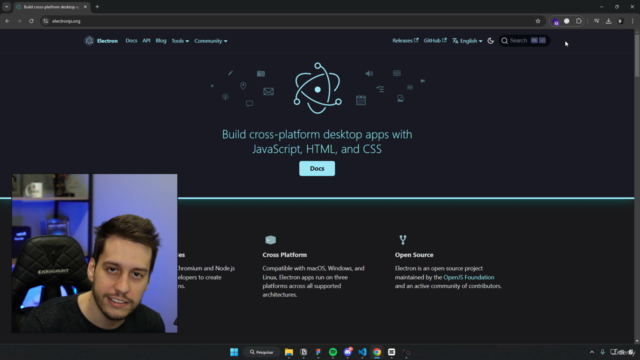Click the webcam video overlay

pyautogui.click(x=94, y=253)
